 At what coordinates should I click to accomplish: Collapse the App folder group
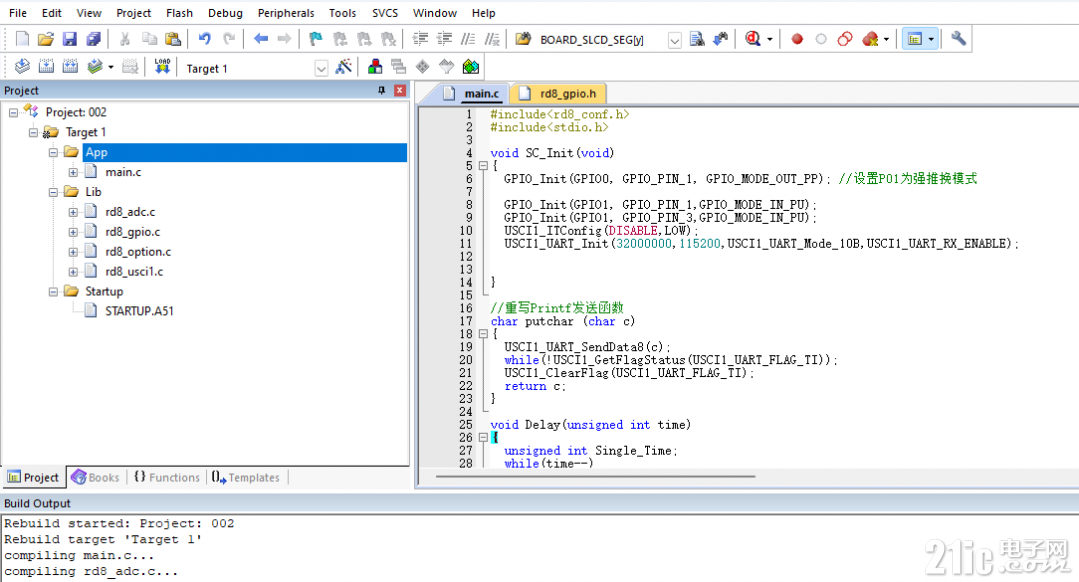click(53, 152)
